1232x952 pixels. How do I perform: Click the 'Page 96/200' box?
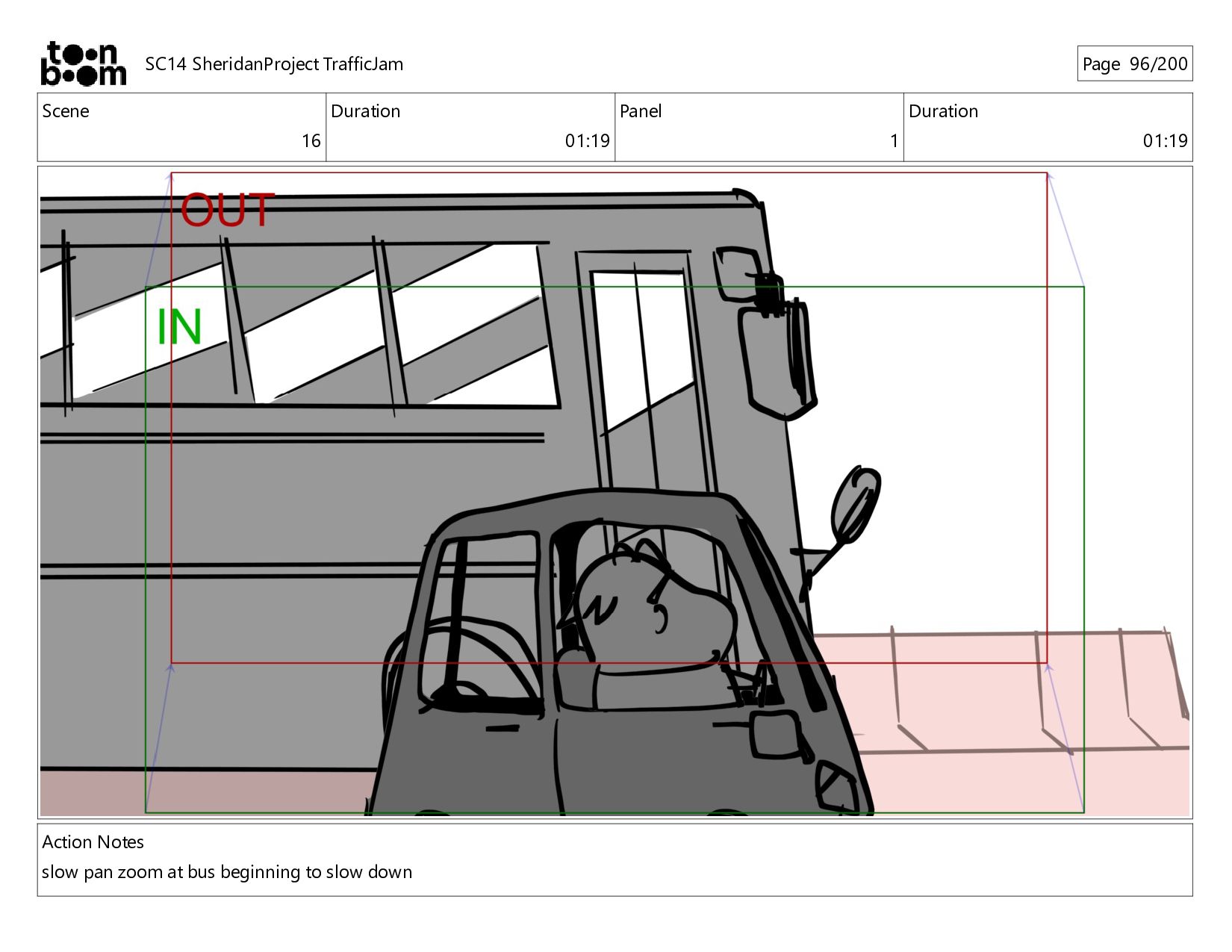tap(1134, 63)
